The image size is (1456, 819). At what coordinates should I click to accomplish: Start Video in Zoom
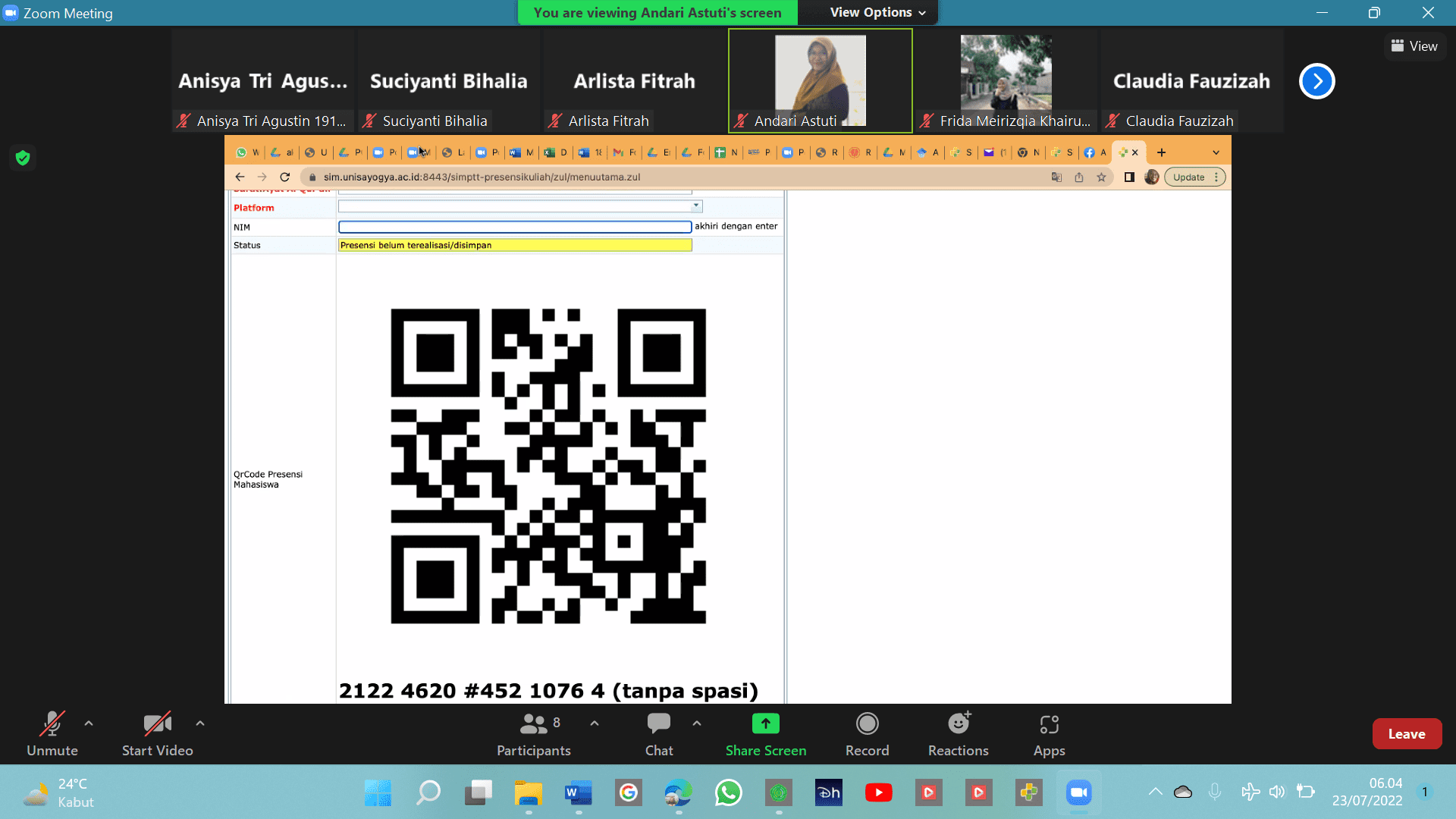[x=158, y=733]
